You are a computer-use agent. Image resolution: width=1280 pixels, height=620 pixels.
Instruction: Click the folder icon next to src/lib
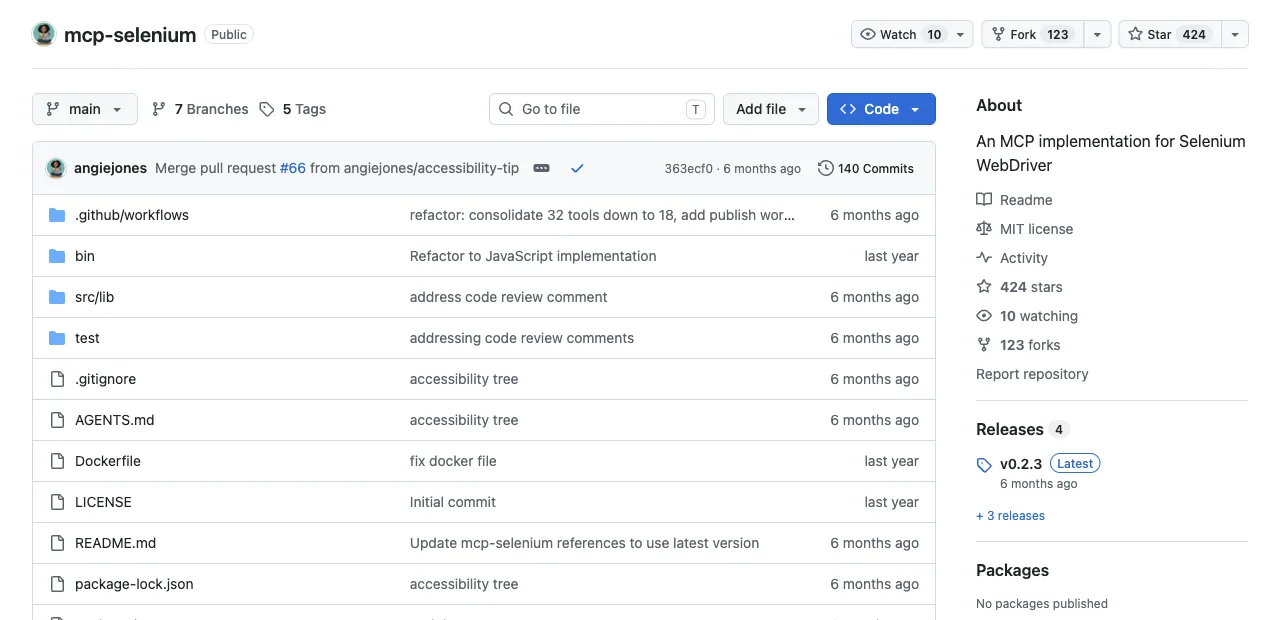(x=57, y=297)
